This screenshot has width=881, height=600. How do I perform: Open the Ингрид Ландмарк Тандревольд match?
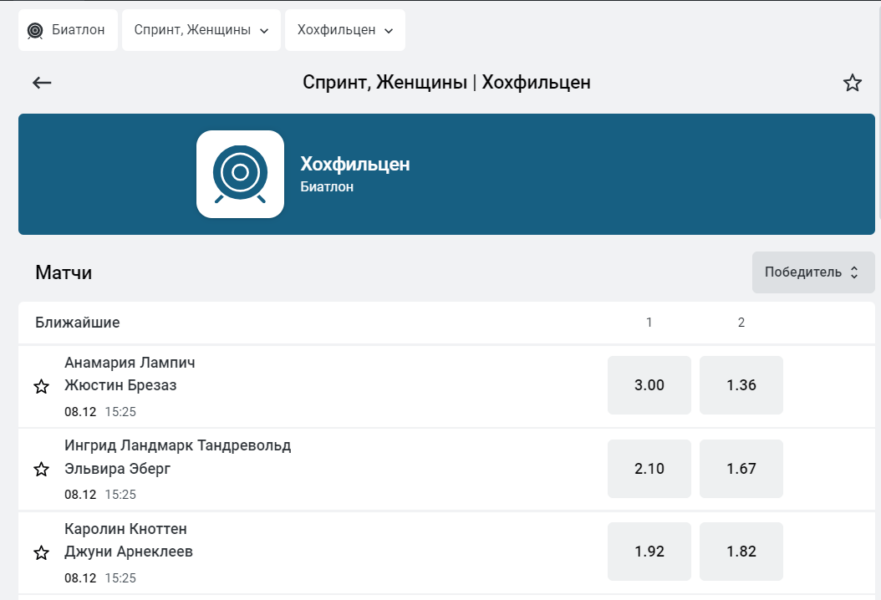click(x=178, y=445)
